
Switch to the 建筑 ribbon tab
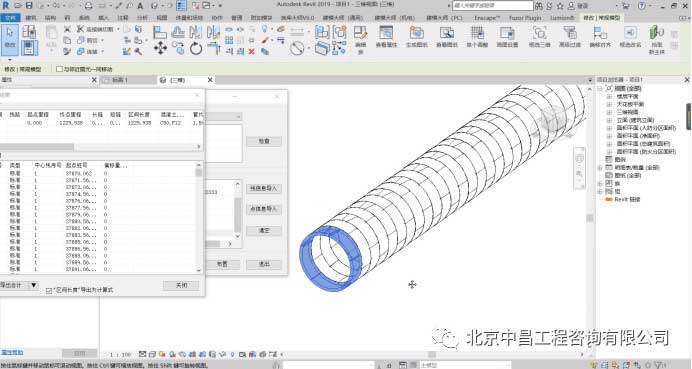point(31,18)
